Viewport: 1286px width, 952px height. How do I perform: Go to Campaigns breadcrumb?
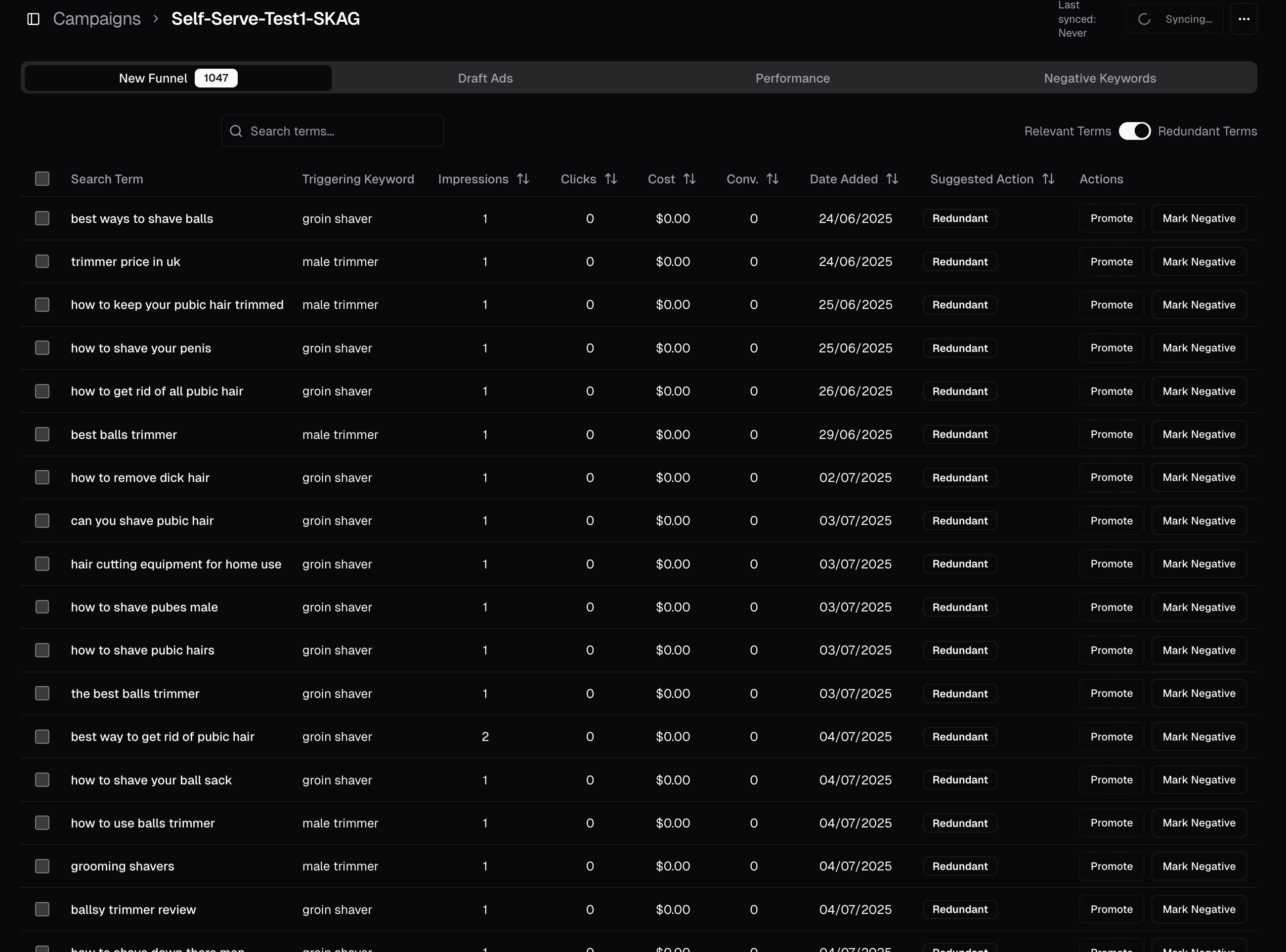coord(97,19)
